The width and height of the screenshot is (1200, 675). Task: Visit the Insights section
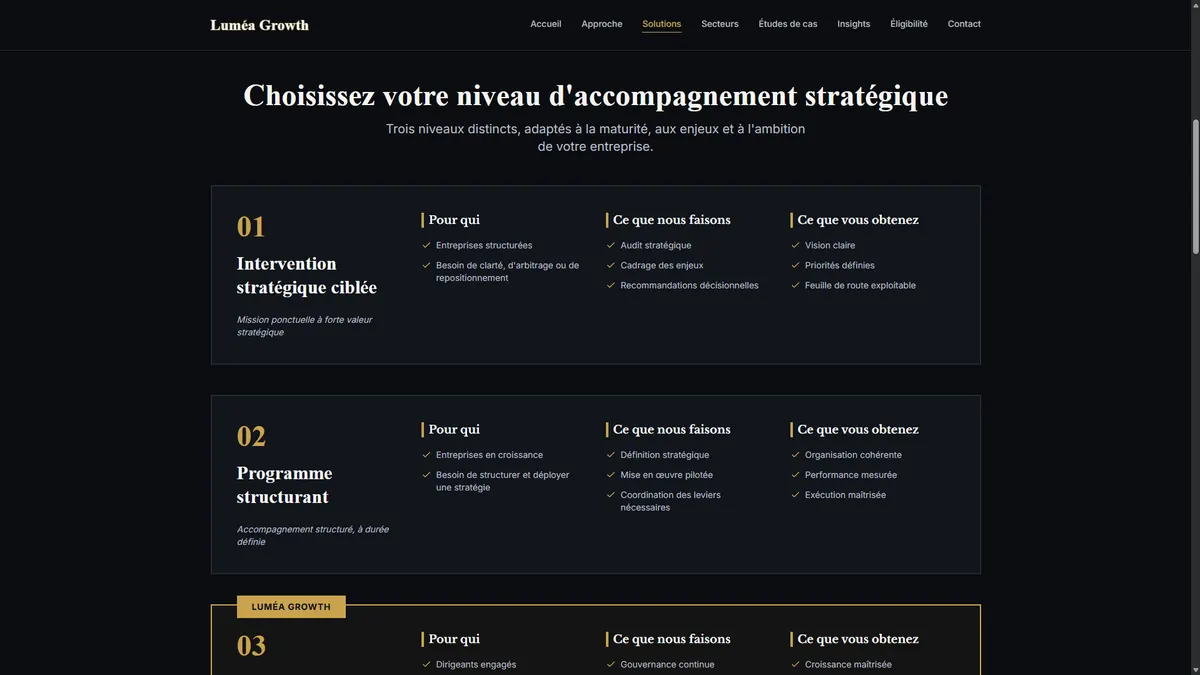point(854,24)
